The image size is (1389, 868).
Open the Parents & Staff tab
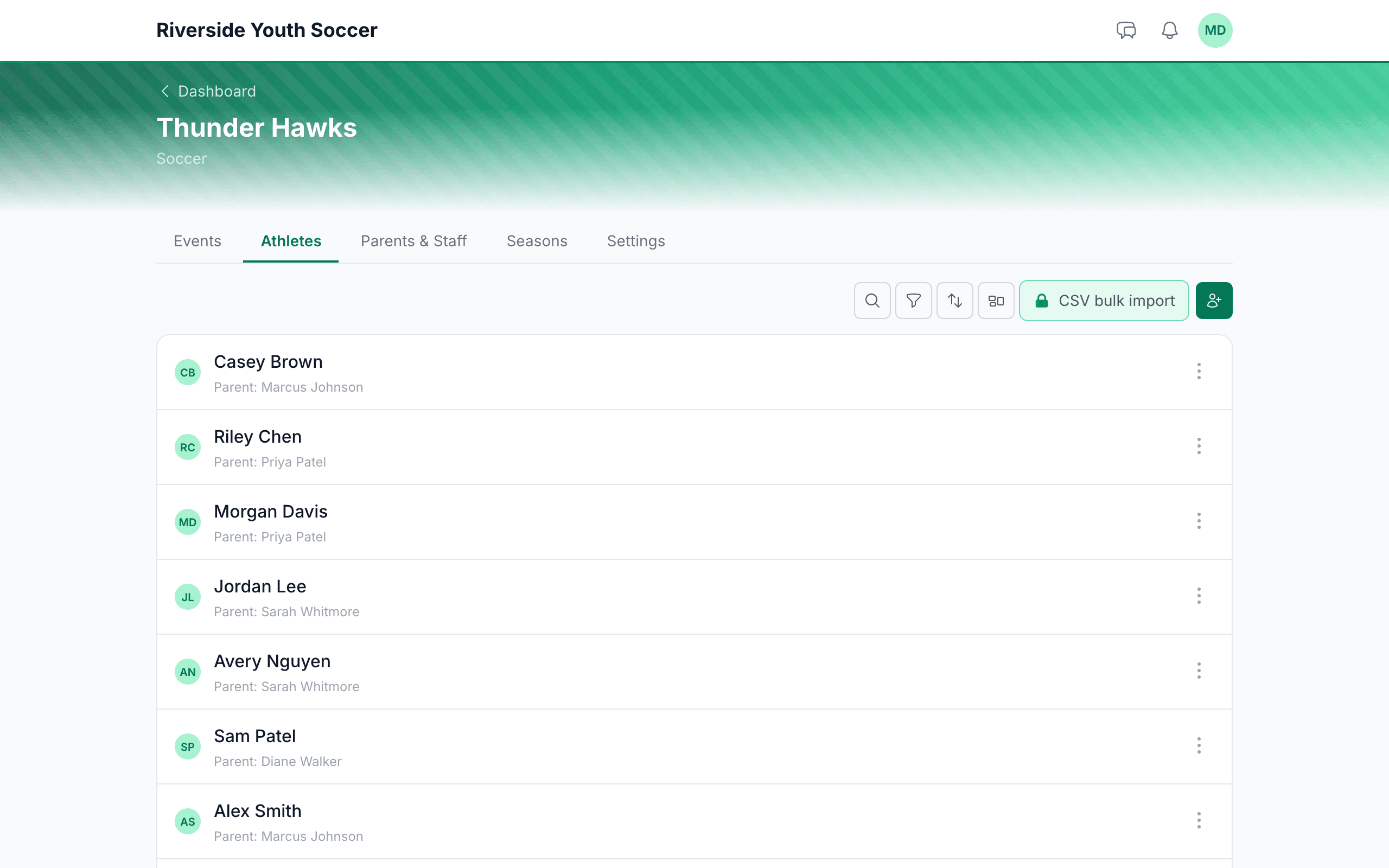pos(413,241)
